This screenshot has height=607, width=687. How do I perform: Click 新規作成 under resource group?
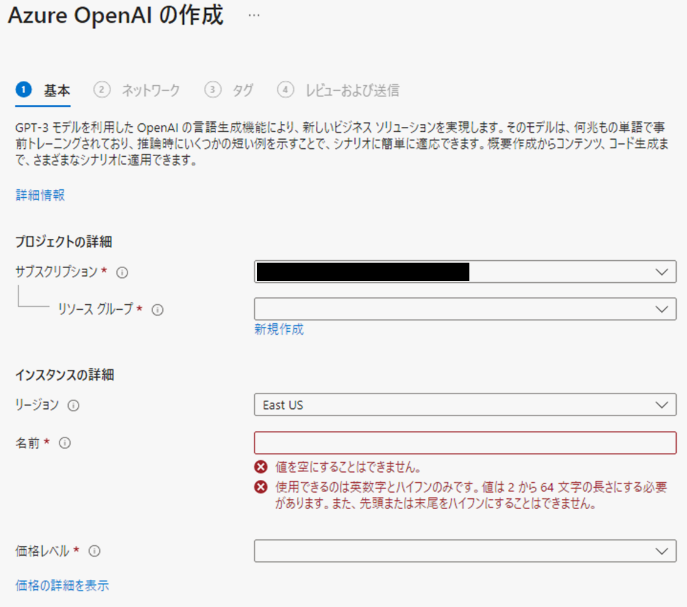pyautogui.click(x=279, y=329)
